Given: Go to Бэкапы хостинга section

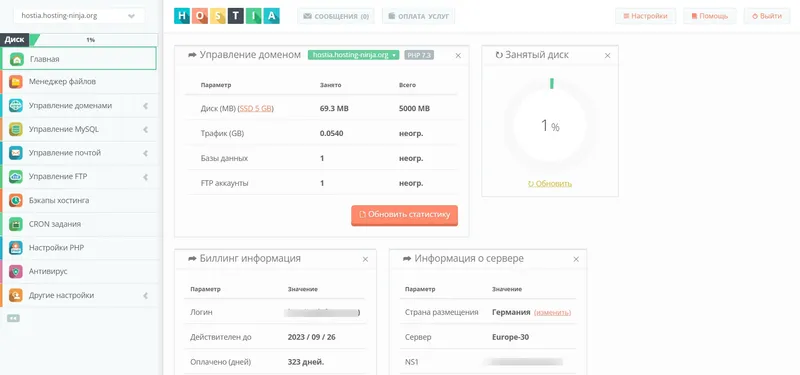Looking at the screenshot, I should point(79,201).
